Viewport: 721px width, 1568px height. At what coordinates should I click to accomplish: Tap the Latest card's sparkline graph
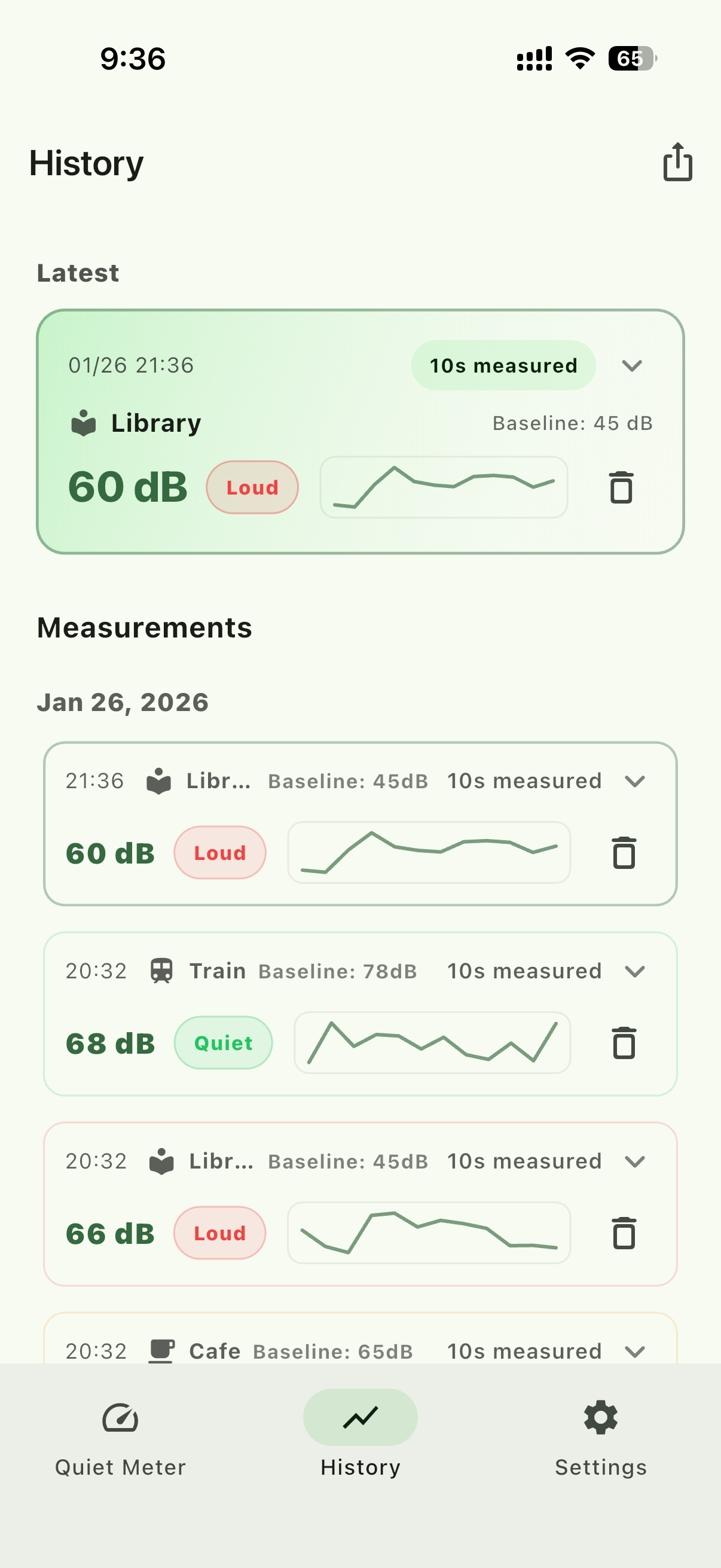(444, 487)
